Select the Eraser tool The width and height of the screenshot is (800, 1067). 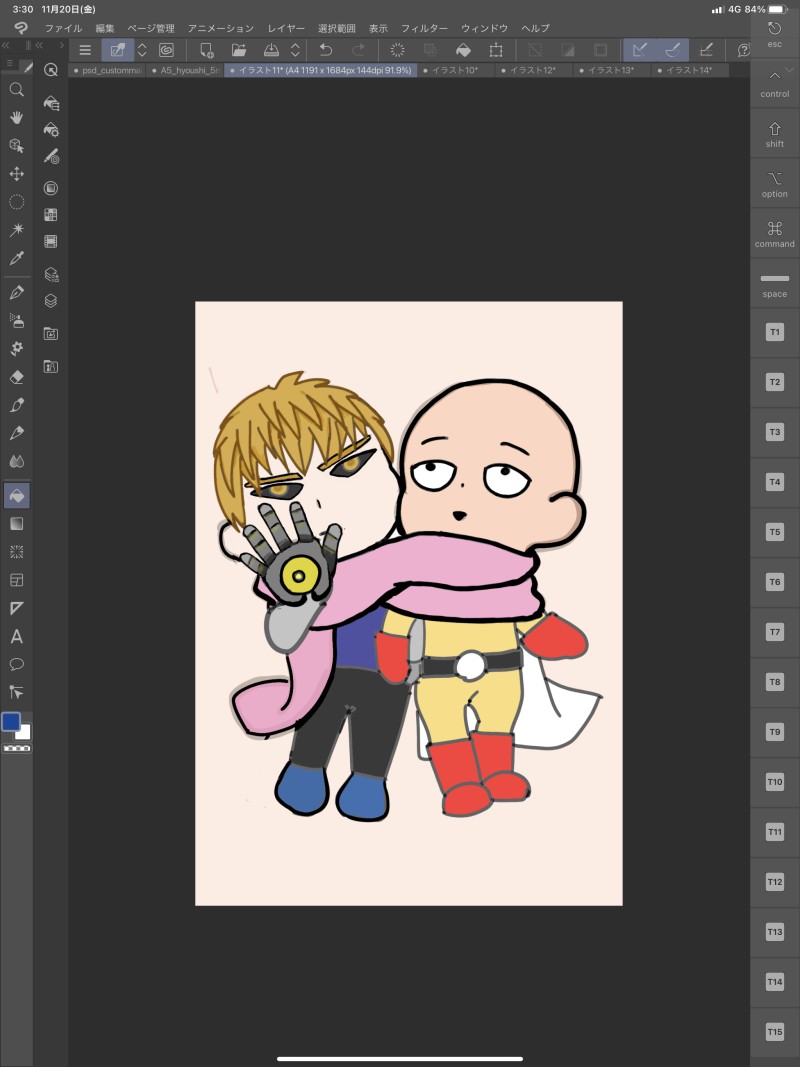pos(16,377)
